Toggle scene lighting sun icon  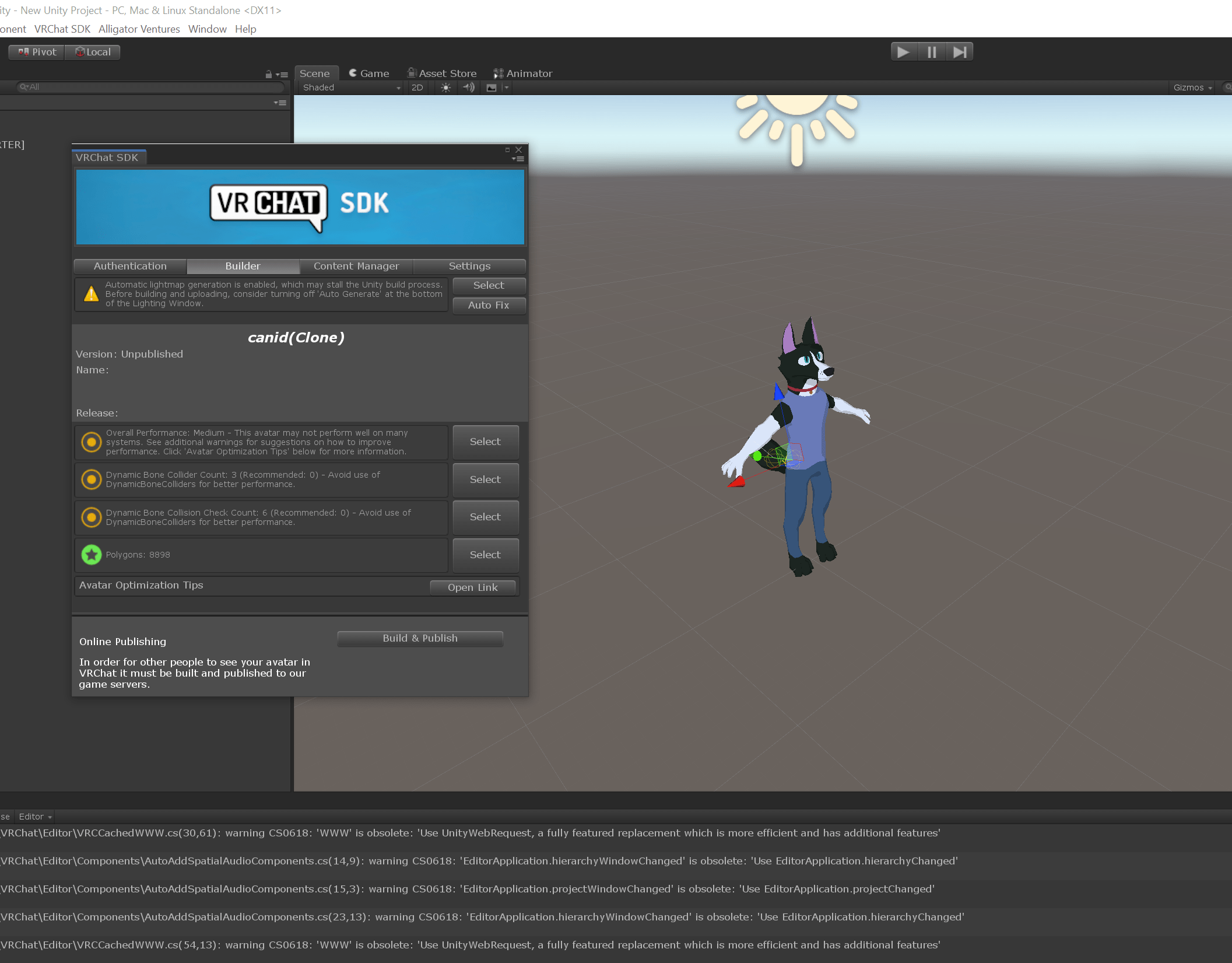tap(445, 87)
